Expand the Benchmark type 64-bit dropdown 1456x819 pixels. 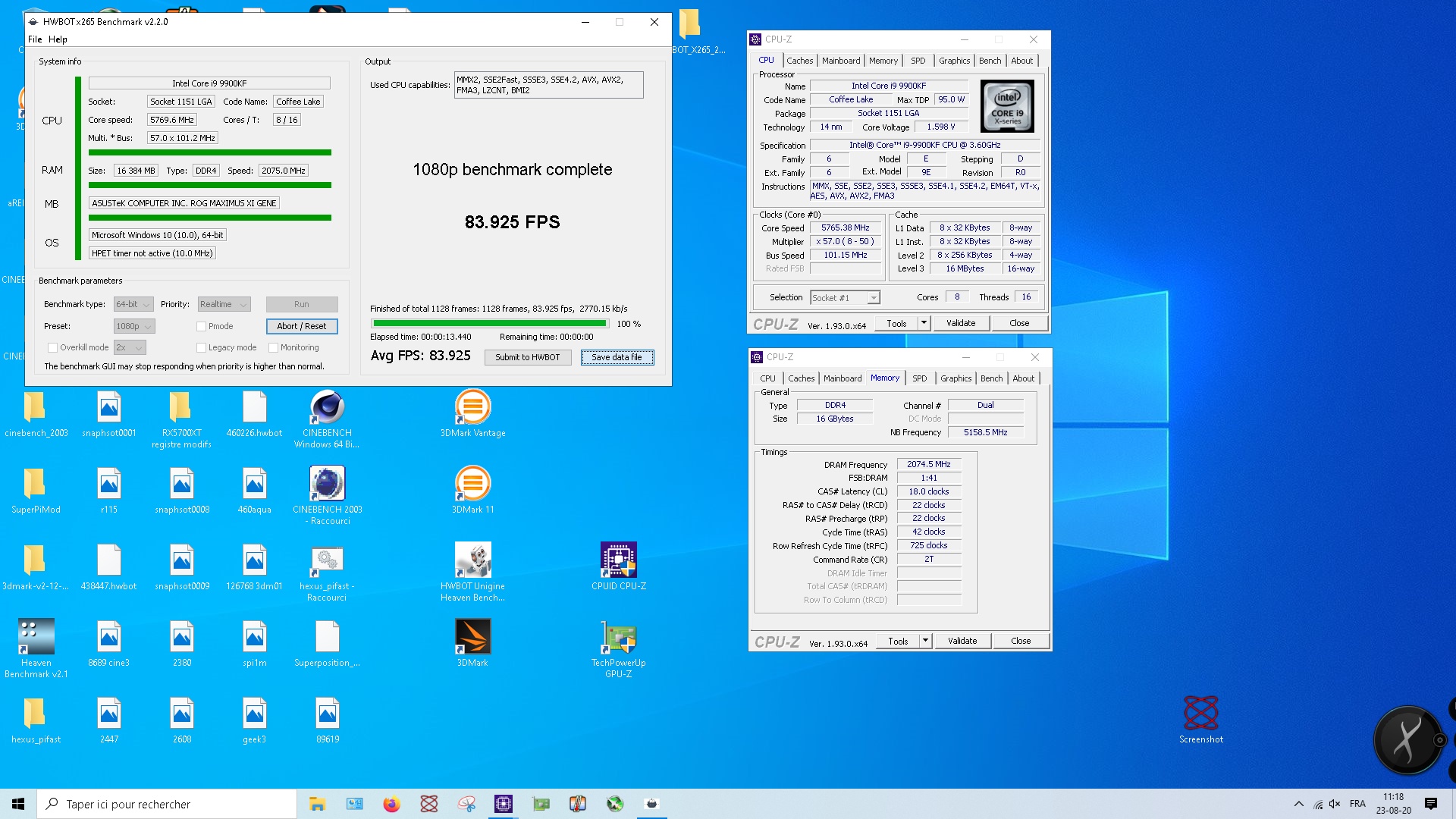tap(133, 305)
